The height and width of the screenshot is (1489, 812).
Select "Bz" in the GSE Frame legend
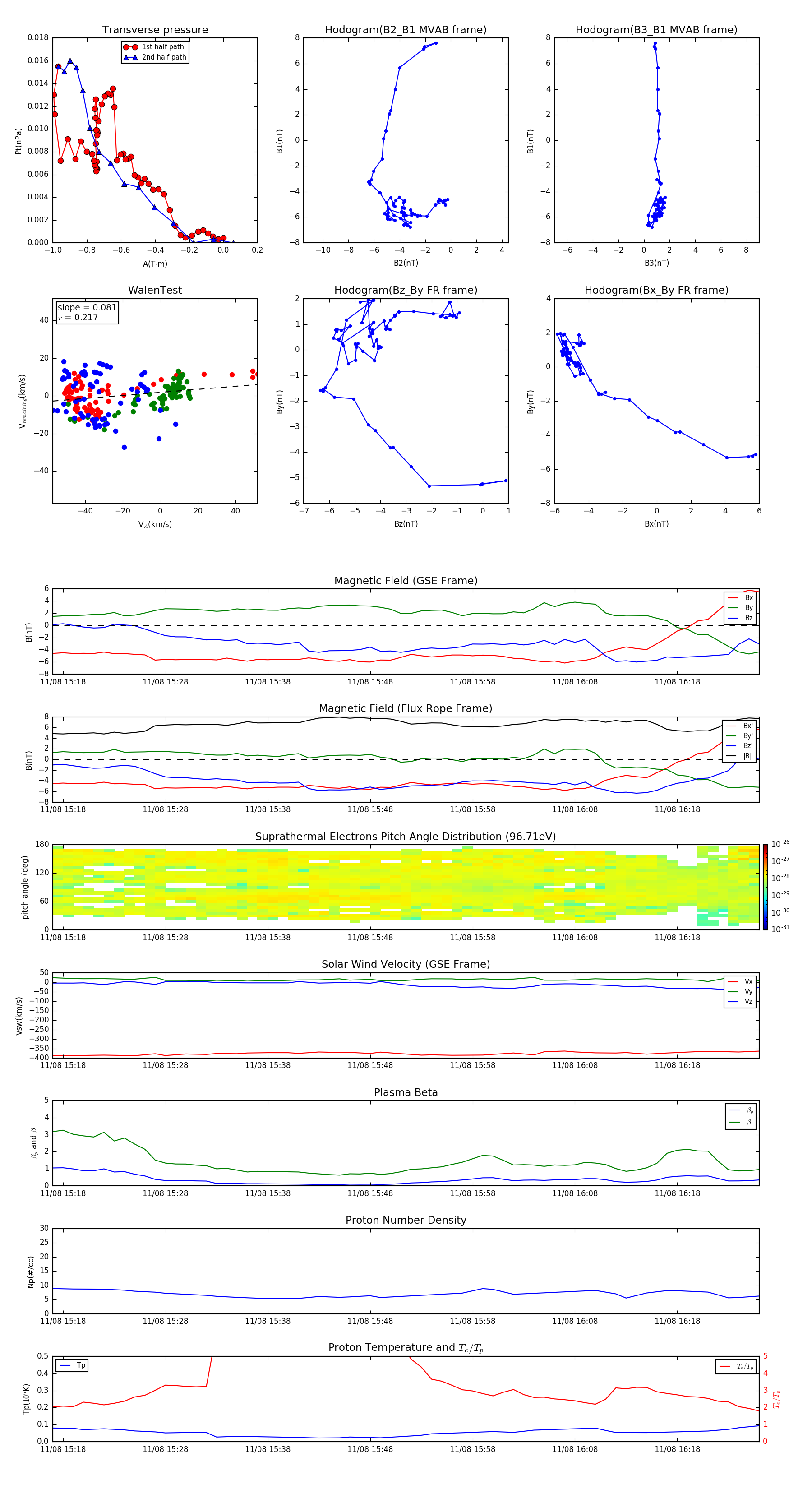click(741, 618)
